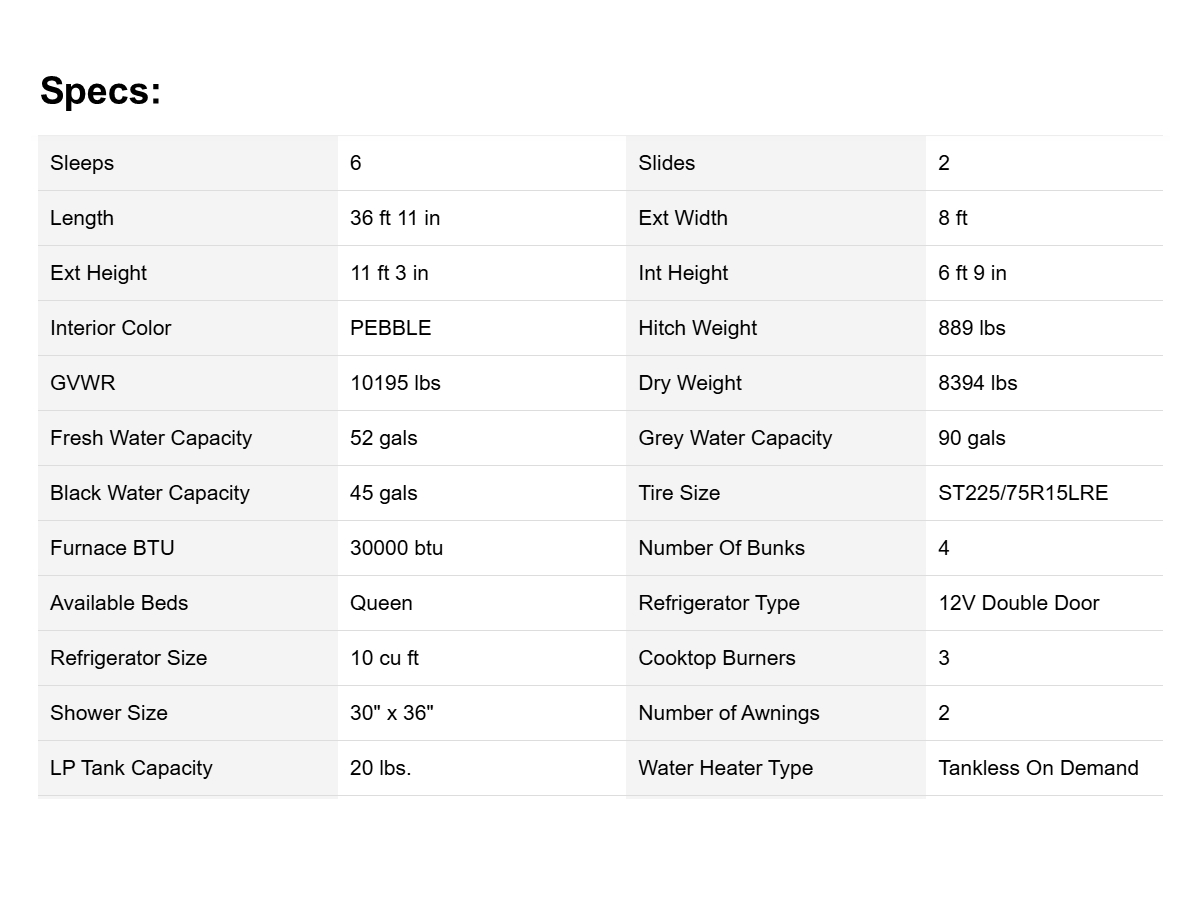Image resolution: width=1200 pixels, height=900 pixels.
Task: Click the LP Tank Capacity label
Action: click(x=131, y=768)
